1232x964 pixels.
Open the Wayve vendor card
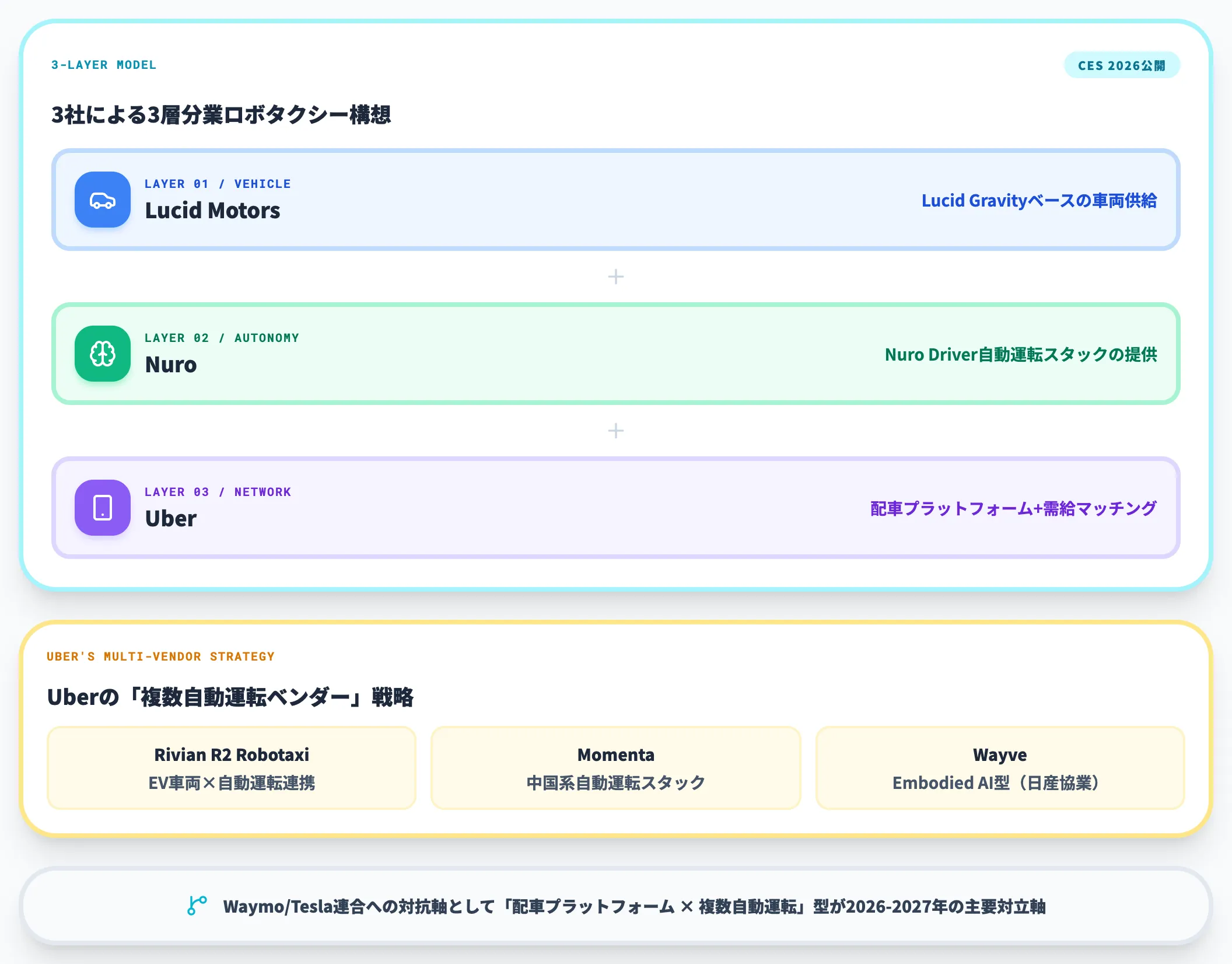click(x=1000, y=768)
